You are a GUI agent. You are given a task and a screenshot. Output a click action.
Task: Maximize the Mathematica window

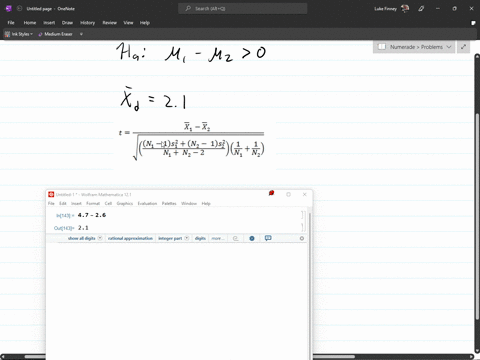pyautogui.click(x=288, y=194)
